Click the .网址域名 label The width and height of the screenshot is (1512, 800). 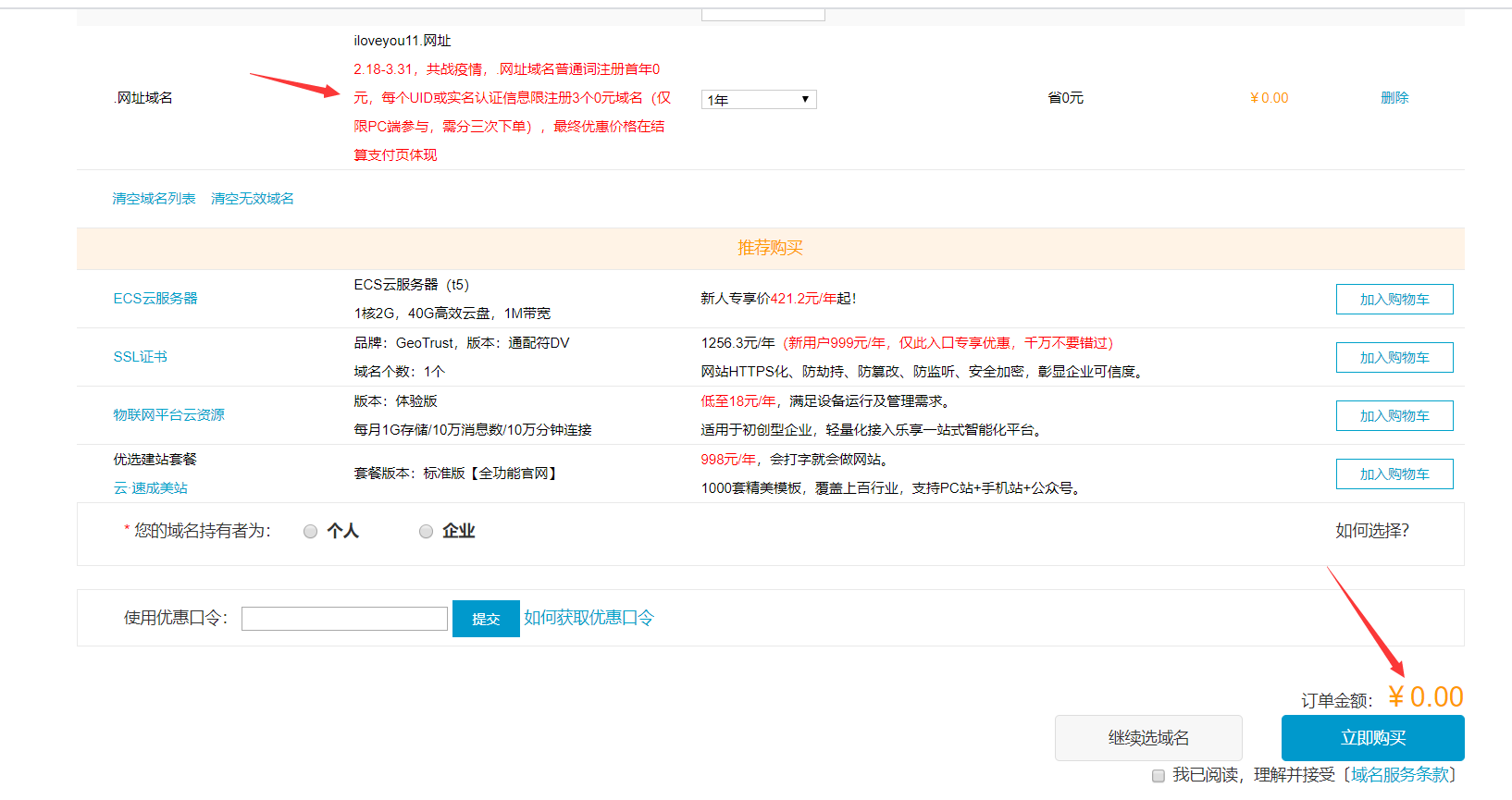tap(143, 98)
